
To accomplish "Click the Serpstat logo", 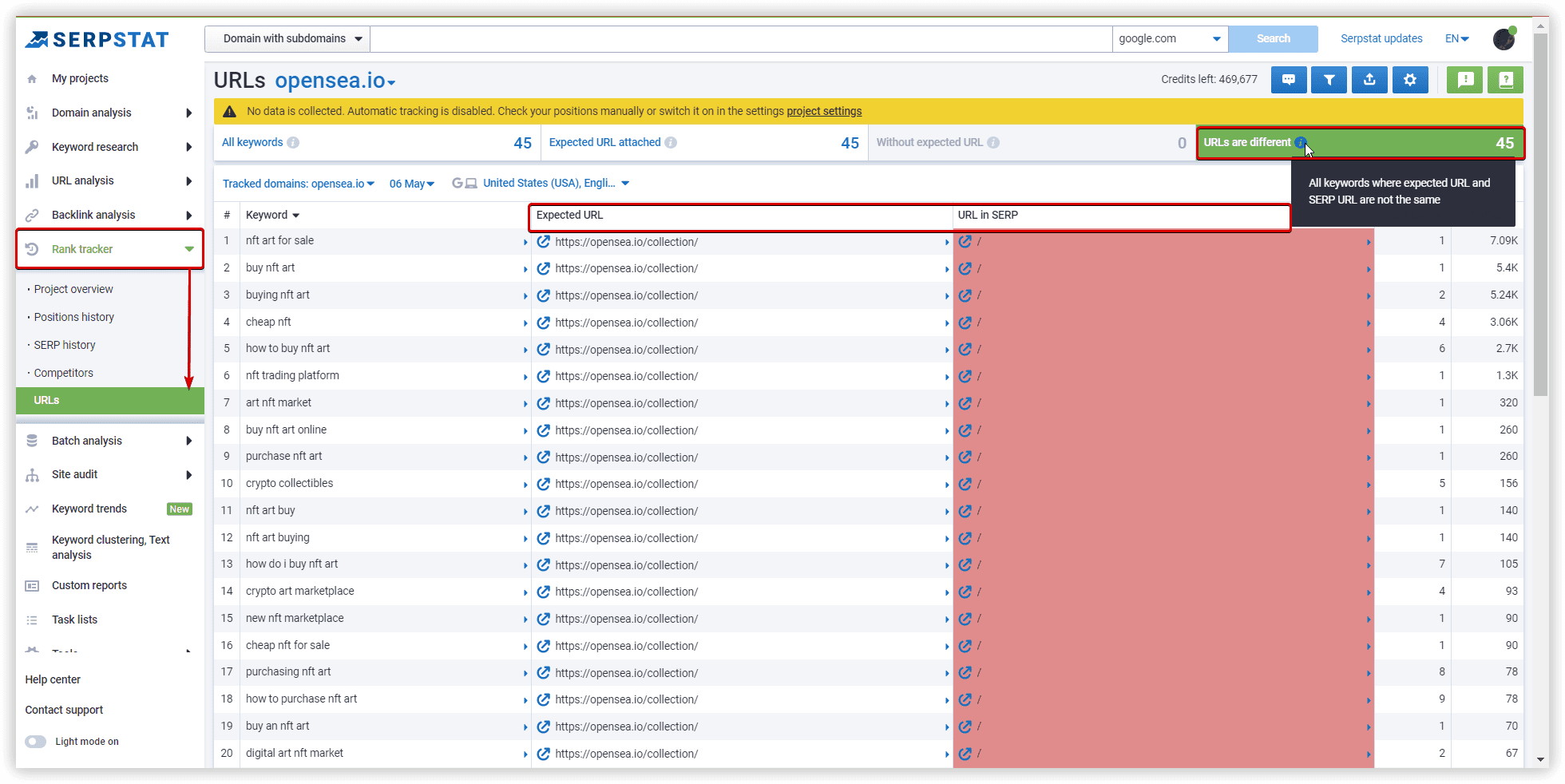I will point(97,39).
